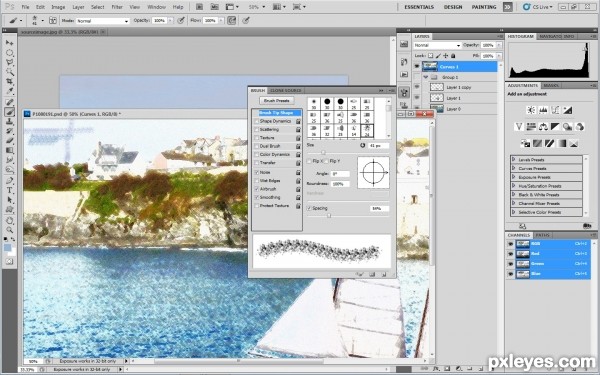Click the Lock transparent pixels icon

[x=430, y=56]
